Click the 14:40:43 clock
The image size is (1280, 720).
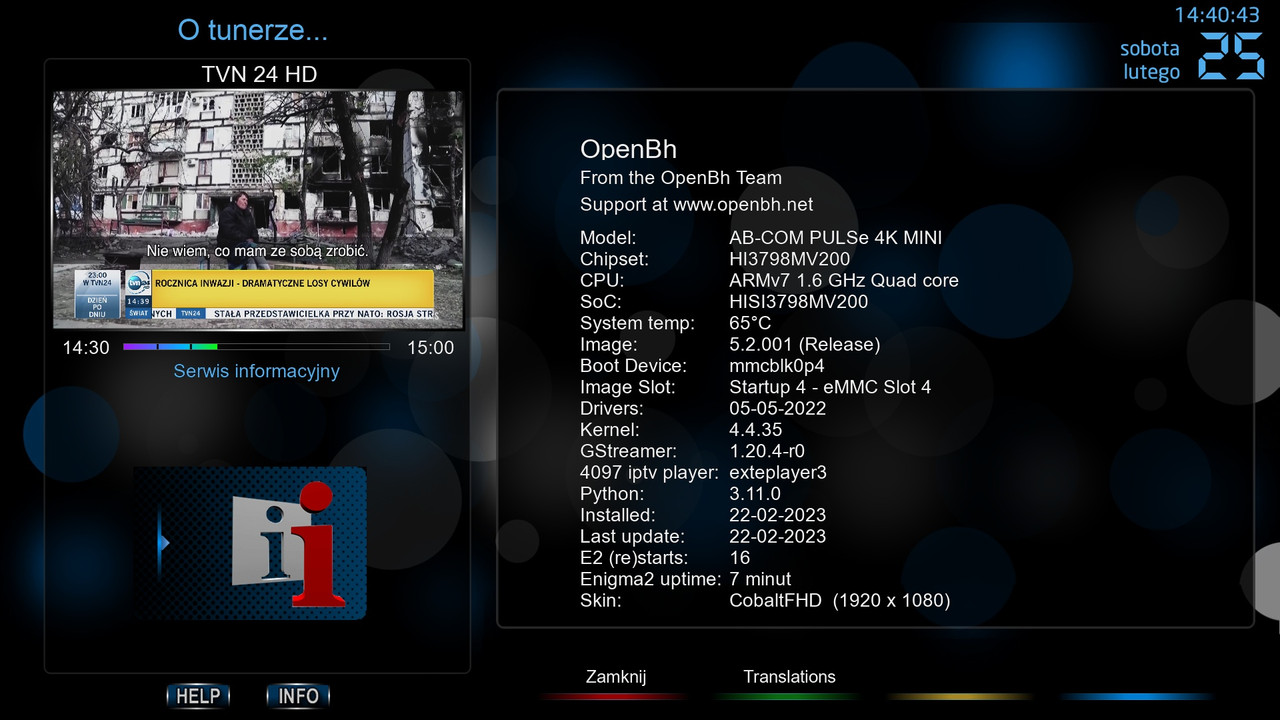pos(1217,15)
